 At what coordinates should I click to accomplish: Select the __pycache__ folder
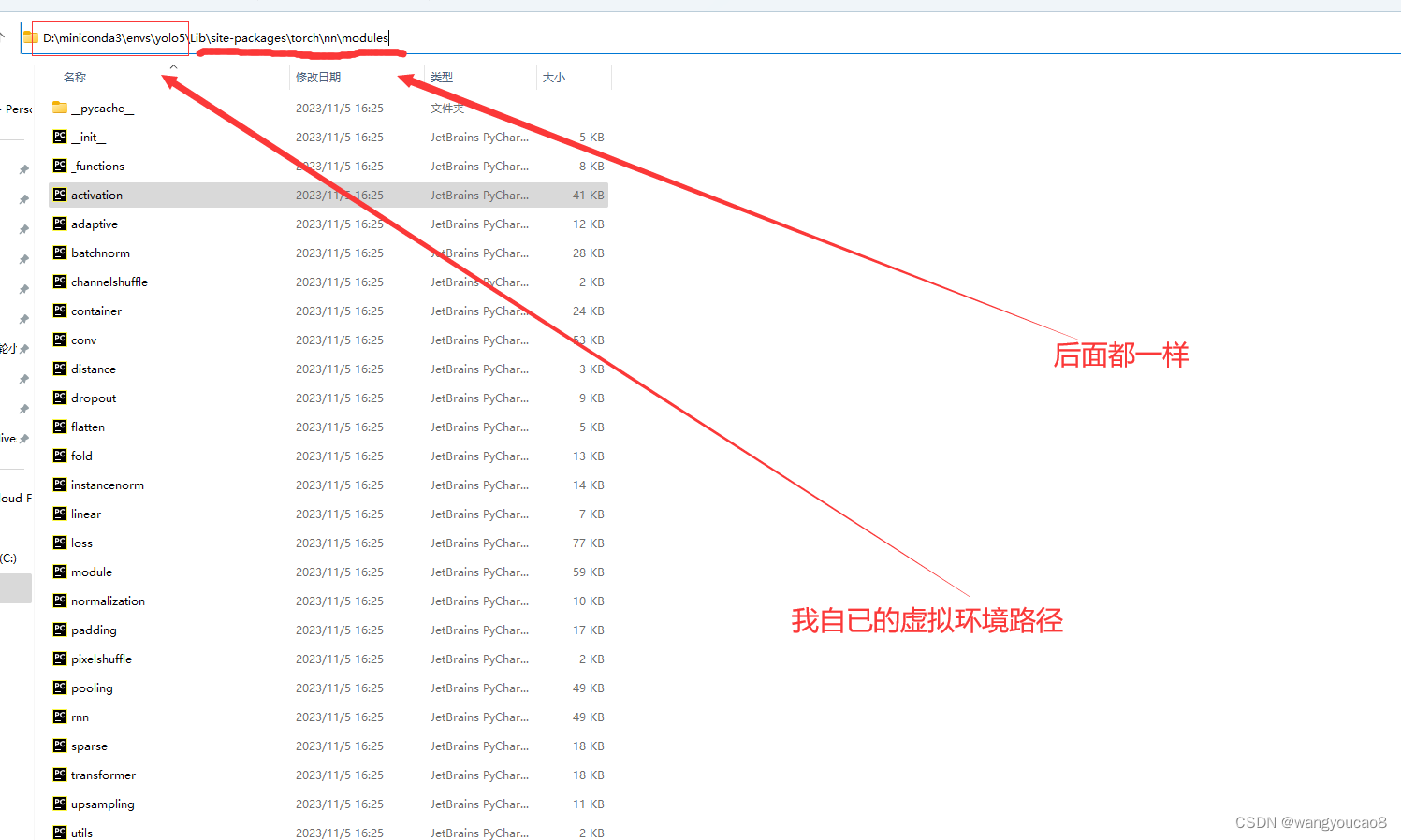tap(103, 108)
